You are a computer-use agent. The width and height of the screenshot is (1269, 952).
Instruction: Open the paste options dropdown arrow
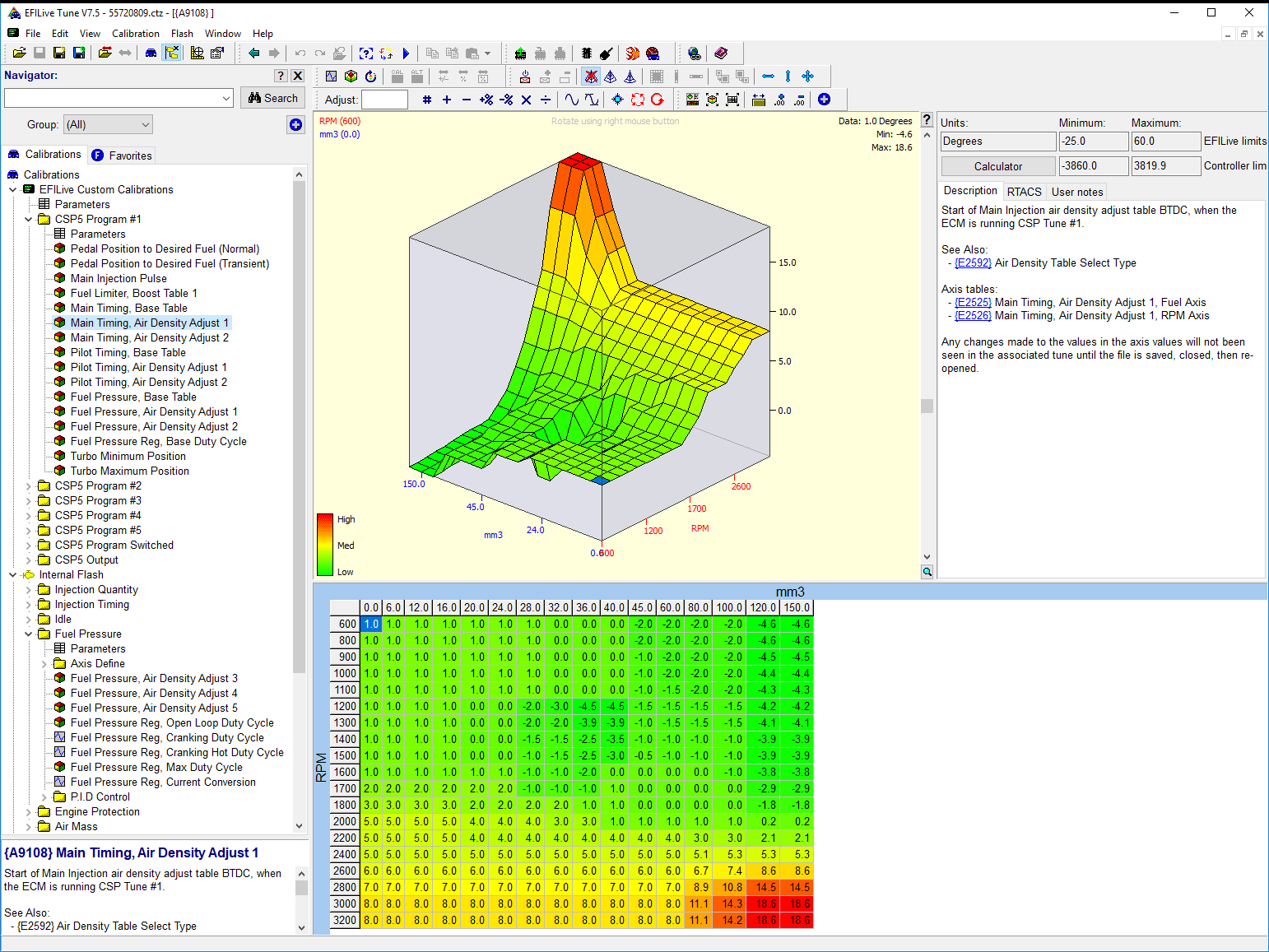488,53
